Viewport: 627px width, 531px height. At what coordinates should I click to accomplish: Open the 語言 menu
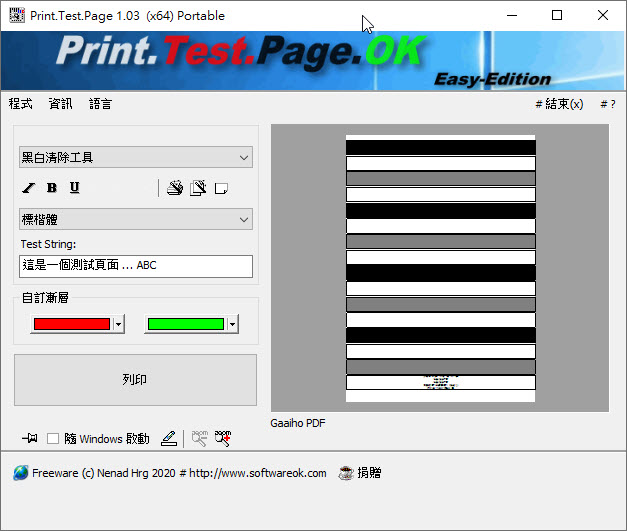[x=100, y=104]
